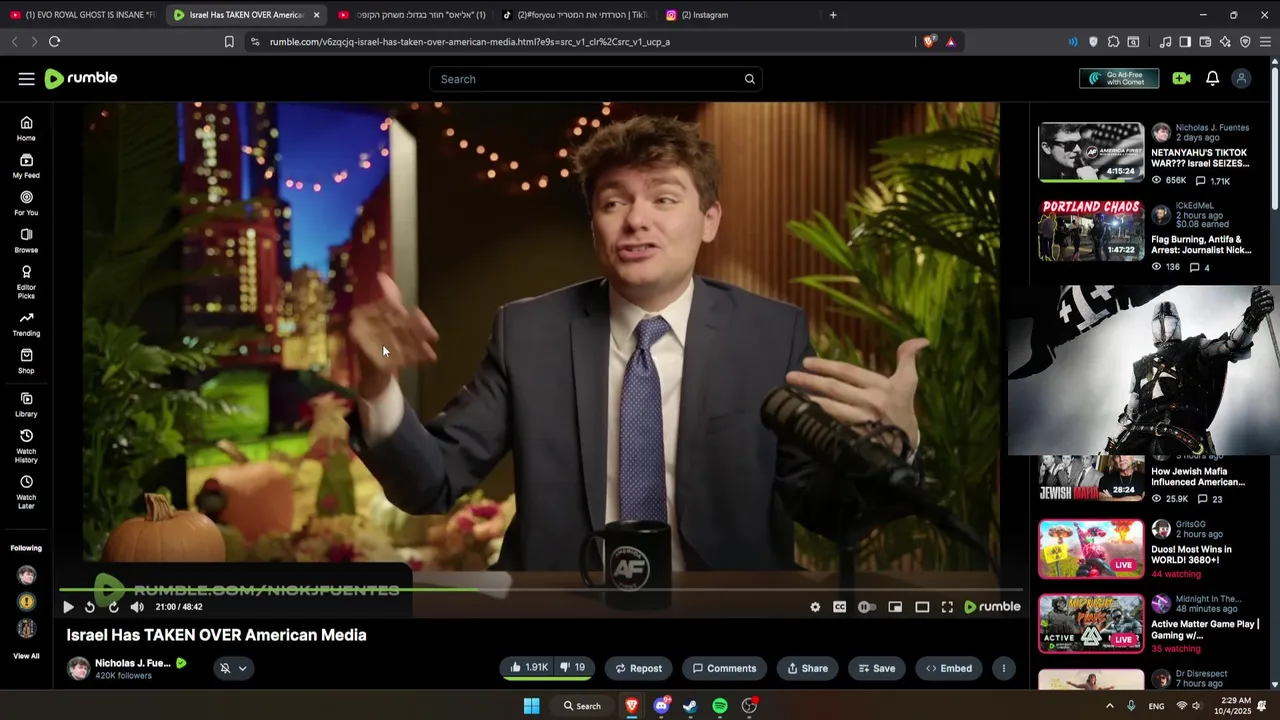Switch to EVO ROYAL GHOST browser tab
The image size is (1280, 720).
(x=82, y=15)
